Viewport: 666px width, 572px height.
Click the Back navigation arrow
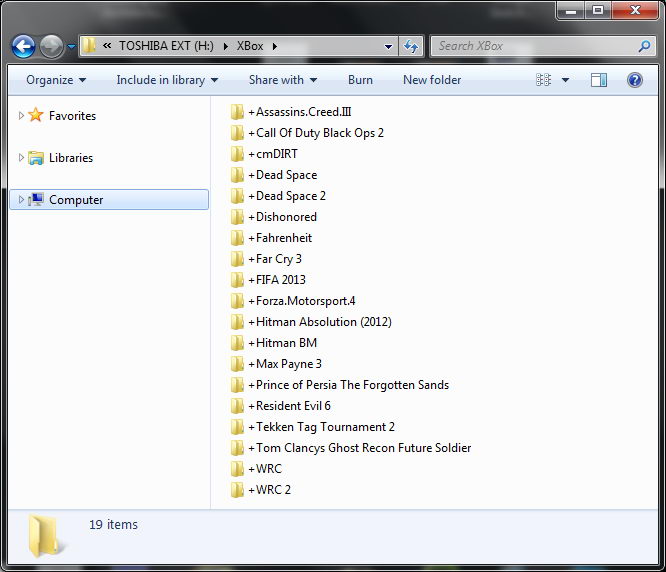(23, 46)
